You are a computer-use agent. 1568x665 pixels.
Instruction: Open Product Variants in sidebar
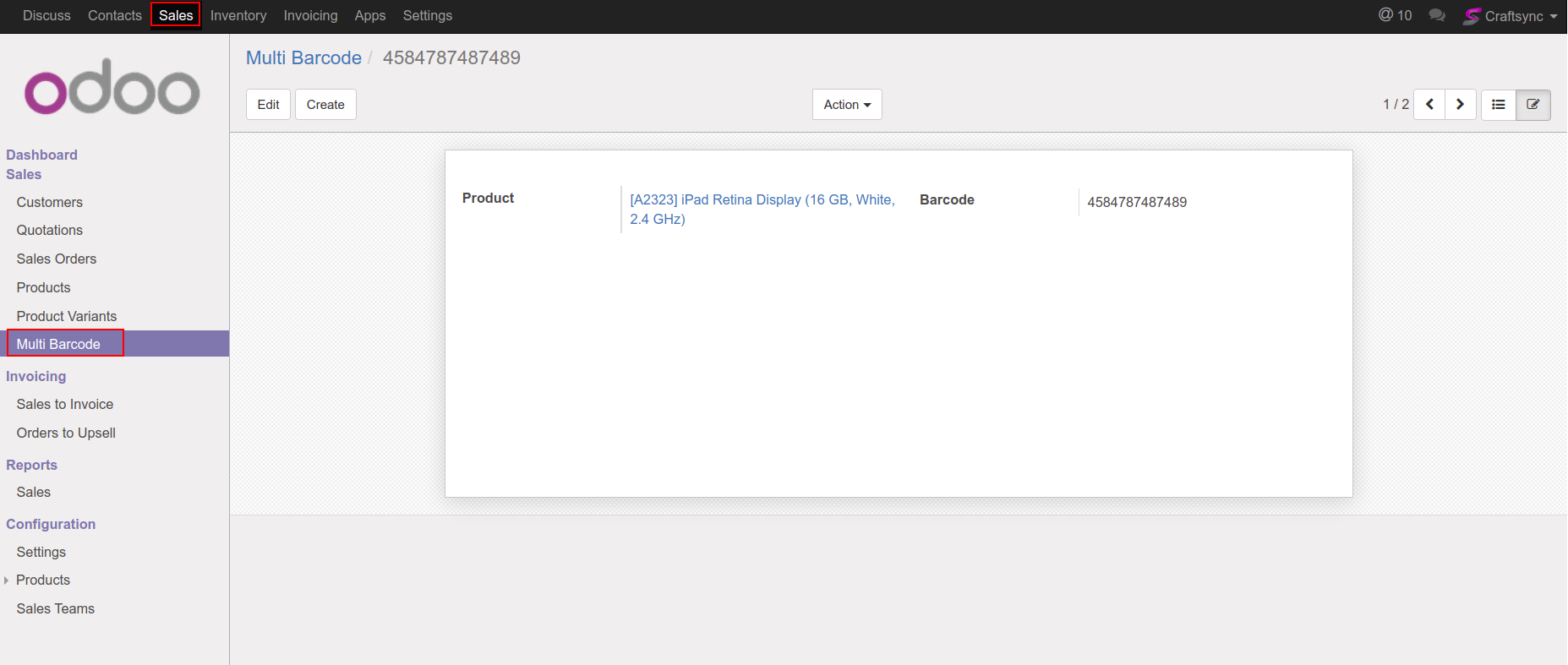coord(67,316)
